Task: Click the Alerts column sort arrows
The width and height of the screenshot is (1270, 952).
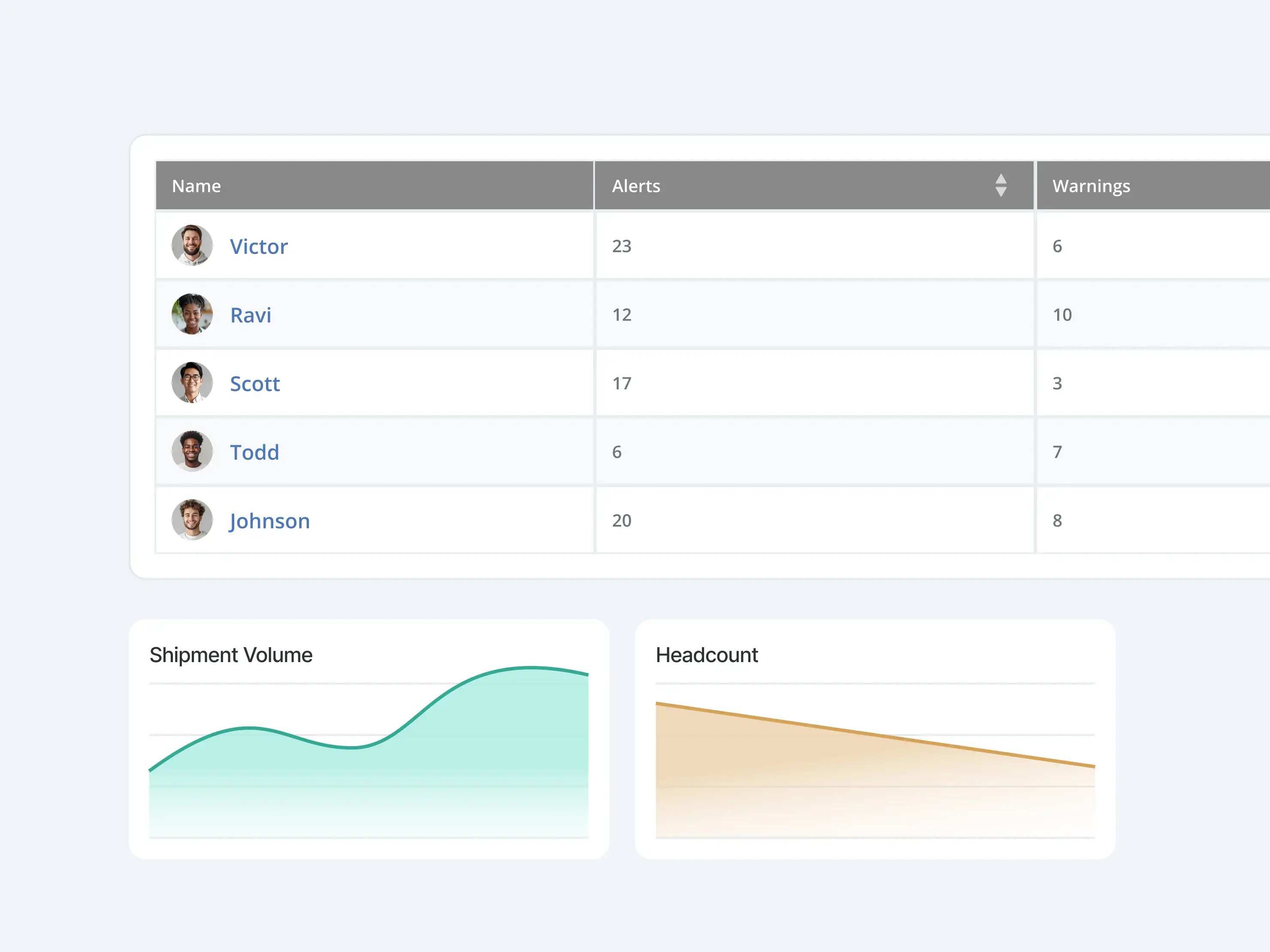Action: tap(1001, 186)
